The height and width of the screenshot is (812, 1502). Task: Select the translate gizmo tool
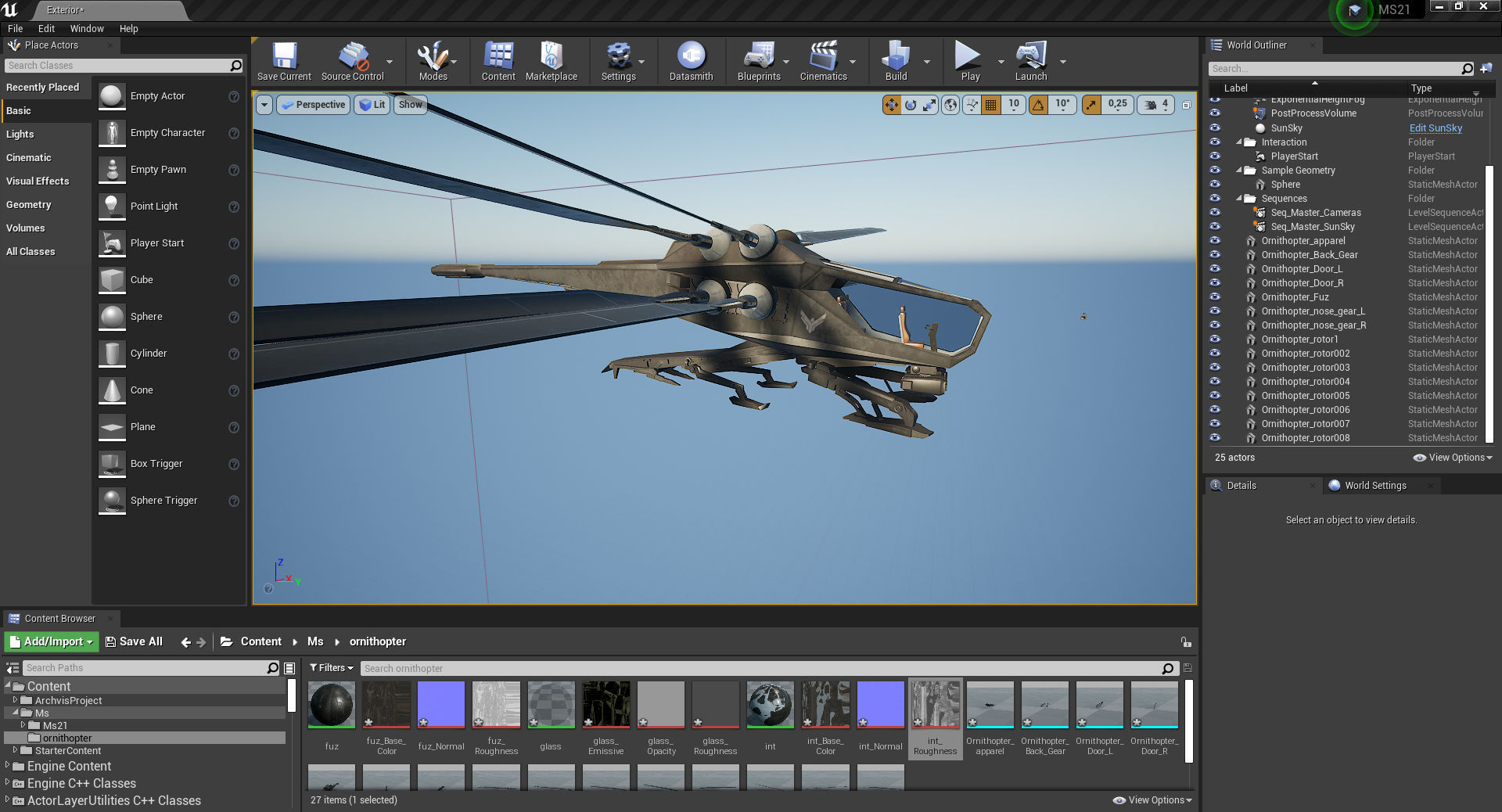[892, 105]
